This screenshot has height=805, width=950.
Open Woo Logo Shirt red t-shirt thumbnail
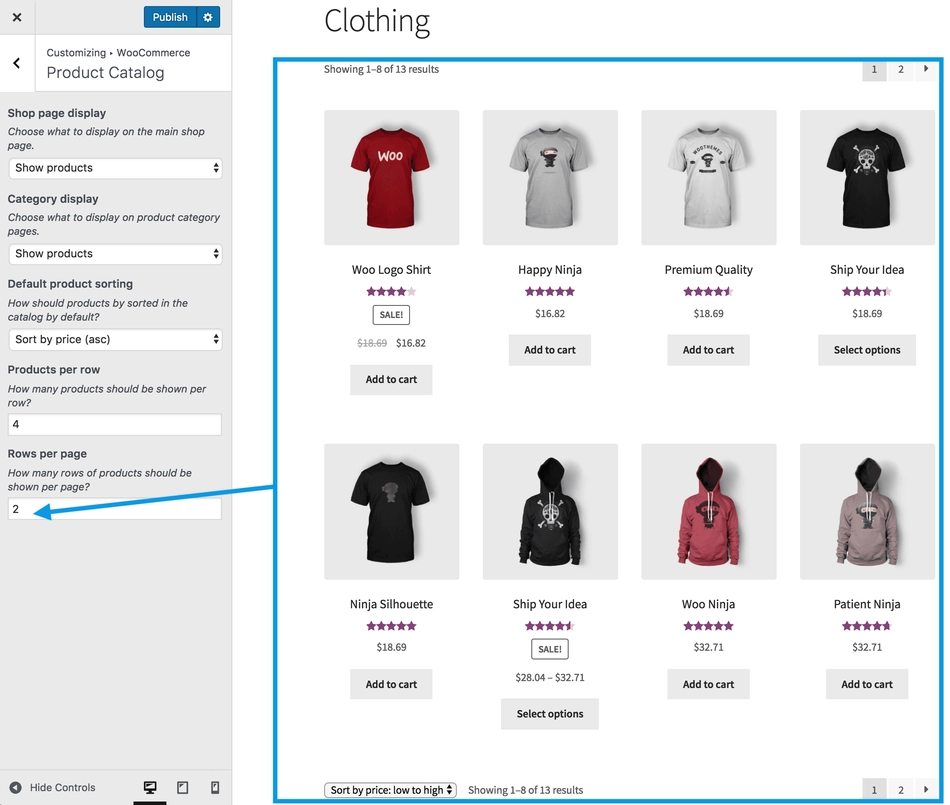coord(391,177)
